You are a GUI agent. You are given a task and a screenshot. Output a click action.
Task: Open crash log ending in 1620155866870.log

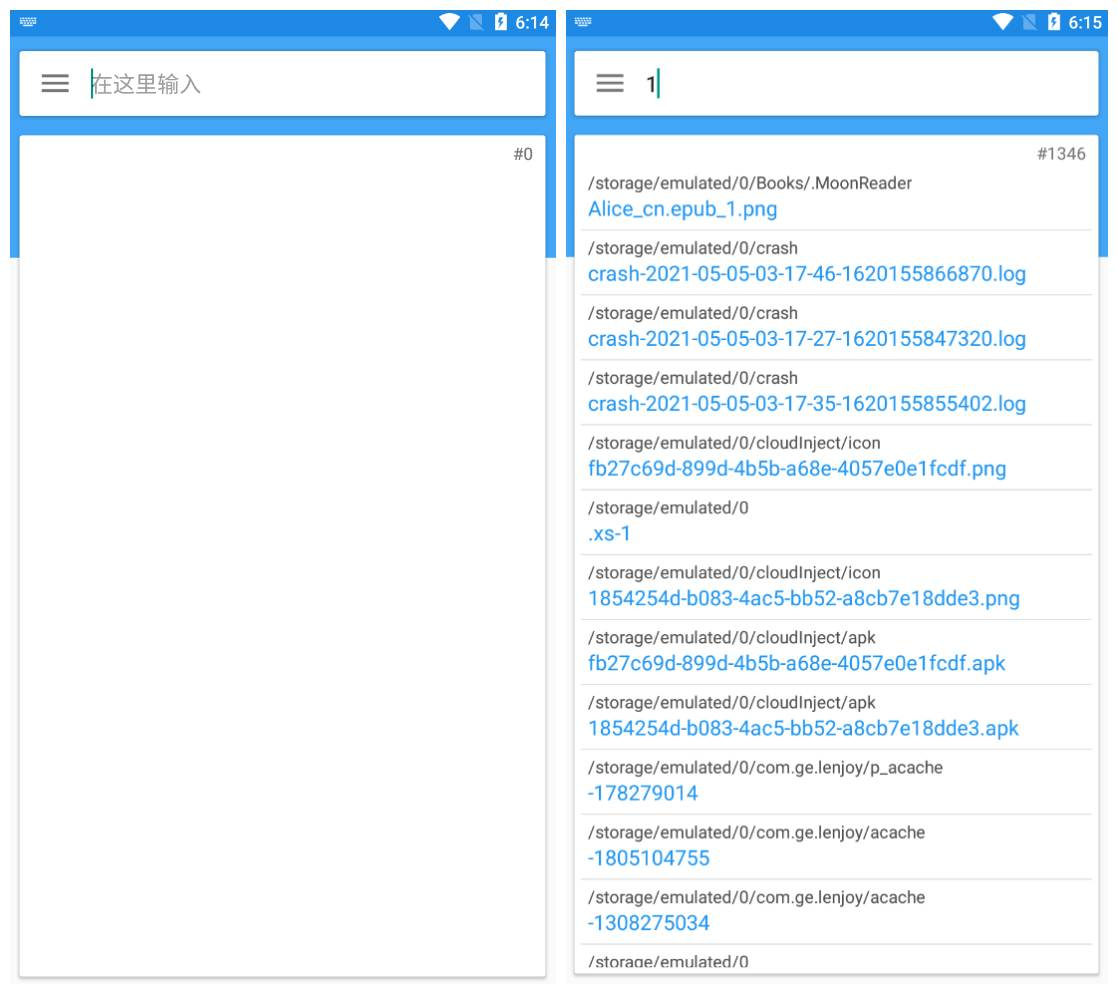pyautogui.click(x=806, y=274)
